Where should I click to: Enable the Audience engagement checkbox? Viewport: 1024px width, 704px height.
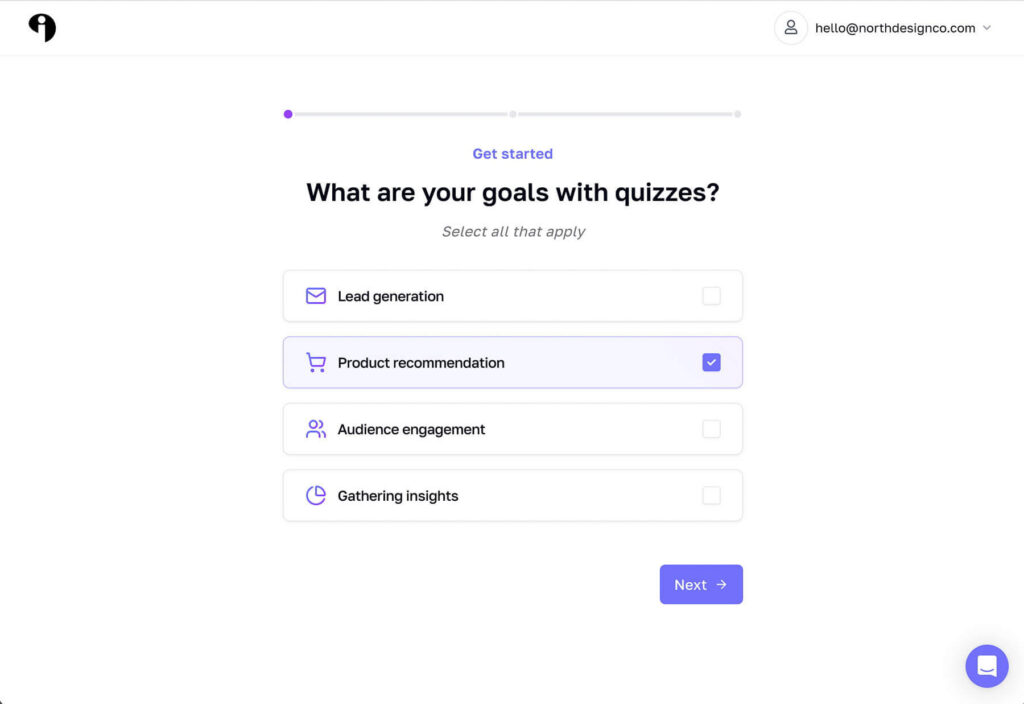(x=711, y=429)
